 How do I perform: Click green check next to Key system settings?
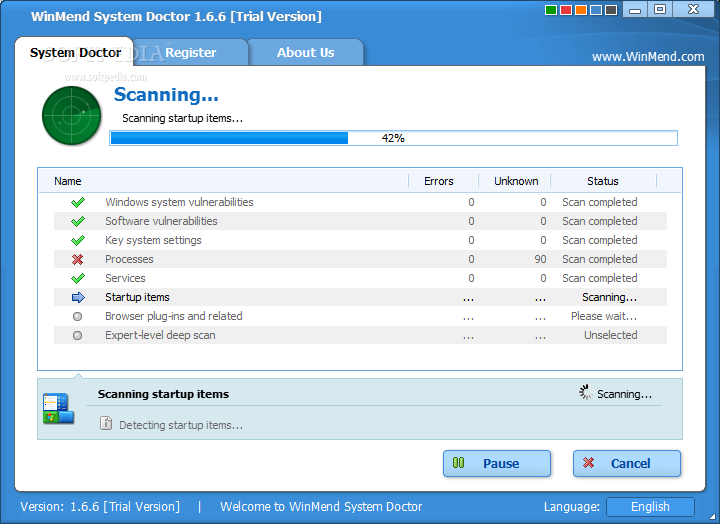(x=78, y=240)
